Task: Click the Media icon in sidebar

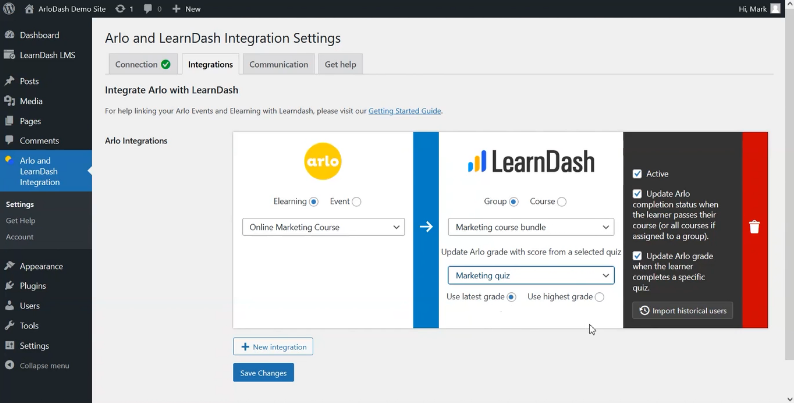Action: [9, 101]
